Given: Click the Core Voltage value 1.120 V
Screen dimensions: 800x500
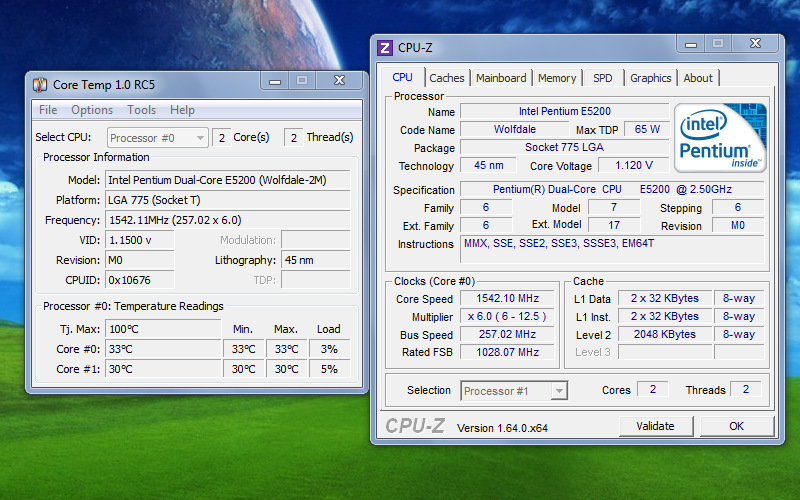Looking at the screenshot, I should click(634, 165).
